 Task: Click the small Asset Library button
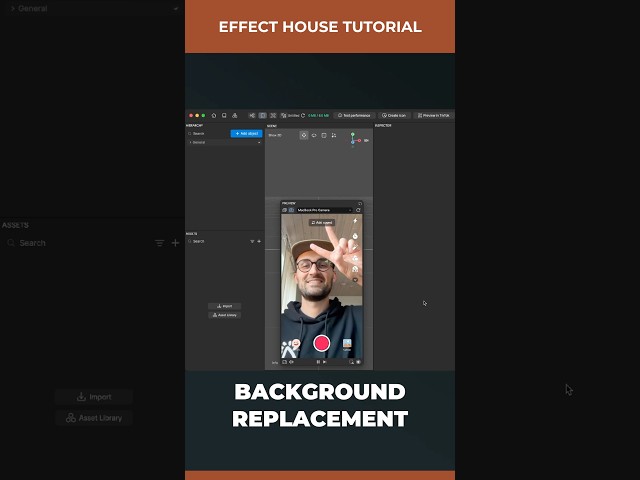(224, 315)
